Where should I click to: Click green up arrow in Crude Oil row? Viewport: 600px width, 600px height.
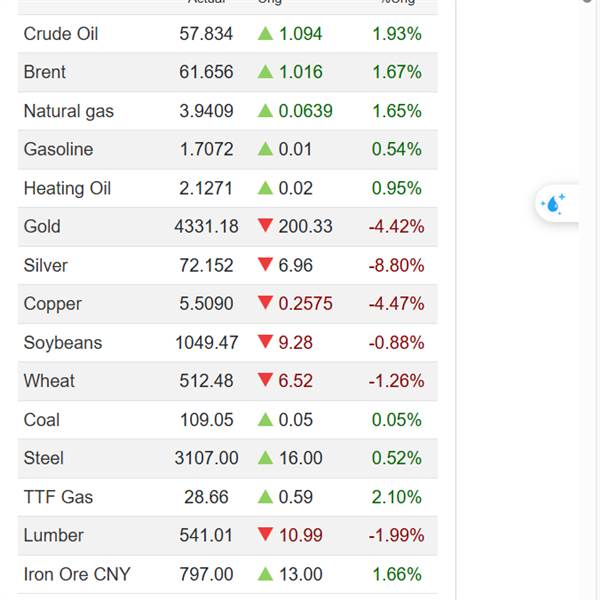click(x=265, y=34)
